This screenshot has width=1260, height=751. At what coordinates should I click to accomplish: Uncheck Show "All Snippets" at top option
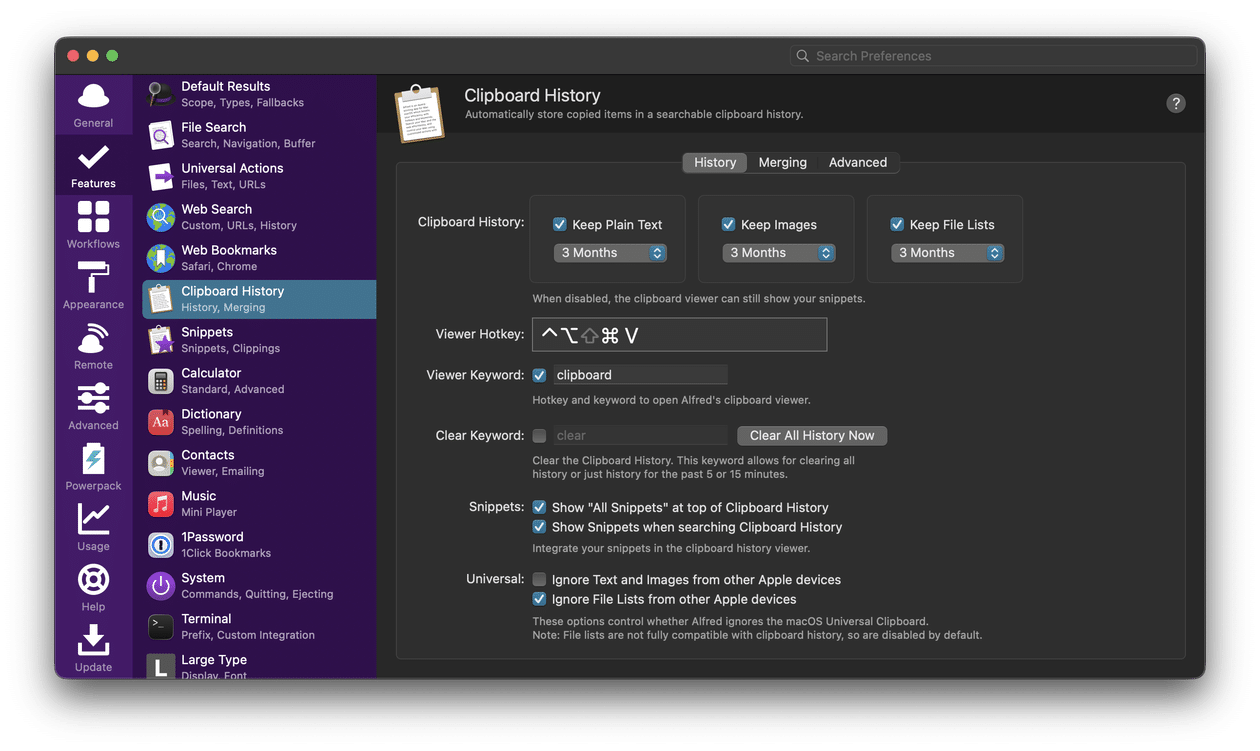[539, 507]
